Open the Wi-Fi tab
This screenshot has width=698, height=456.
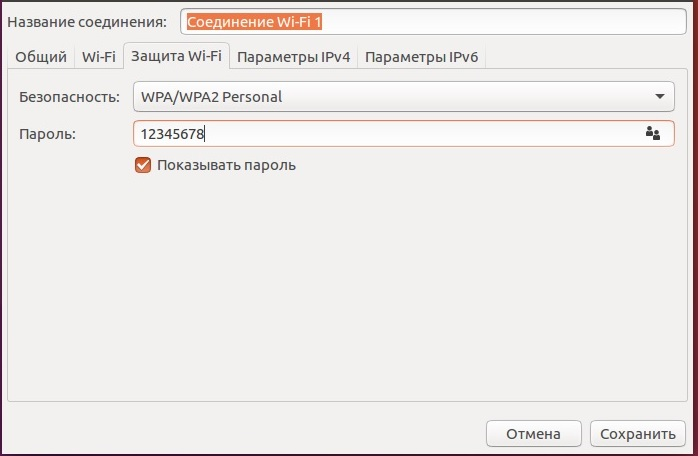click(99, 57)
